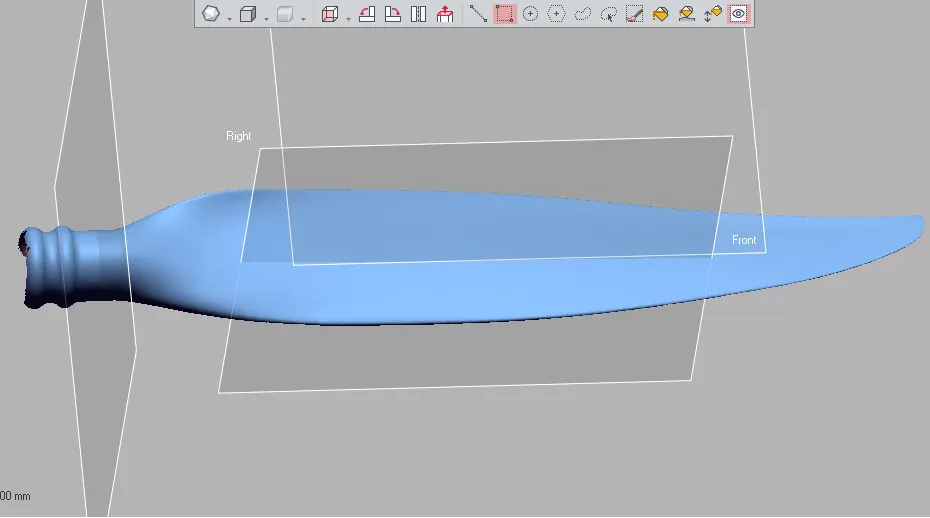
Task: Click the Normal To view icon
Action: point(445,14)
